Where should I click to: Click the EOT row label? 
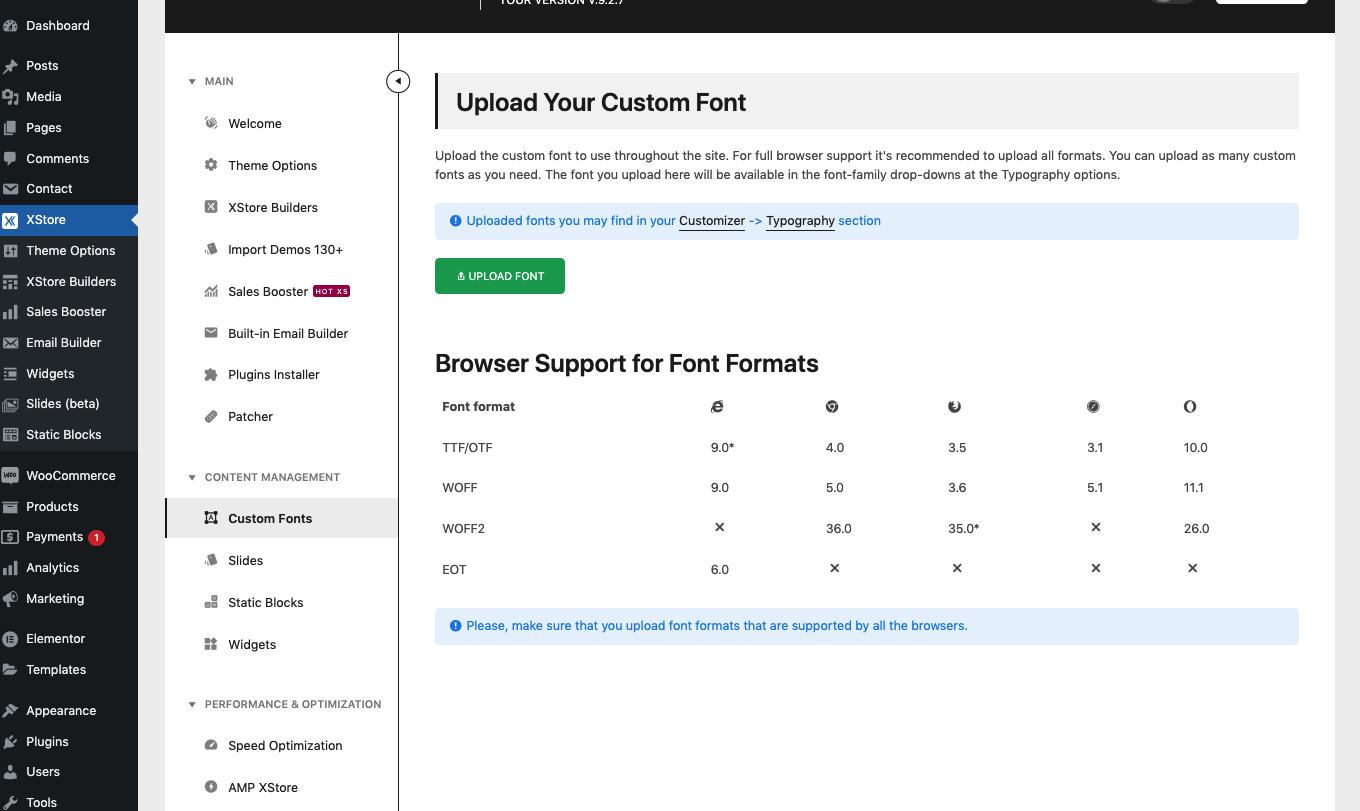coord(454,570)
